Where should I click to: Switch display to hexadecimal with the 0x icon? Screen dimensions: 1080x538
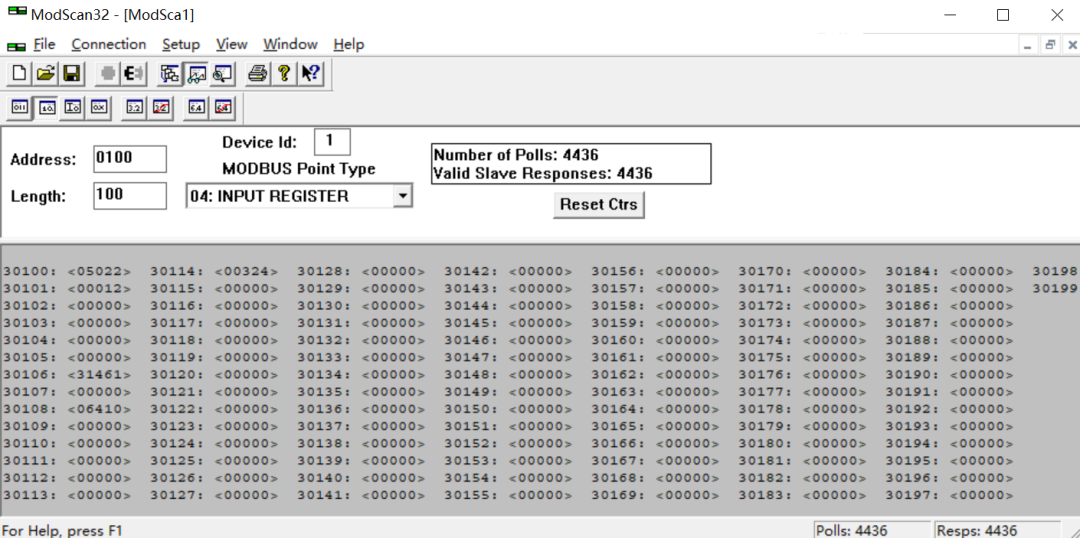pos(98,107)
